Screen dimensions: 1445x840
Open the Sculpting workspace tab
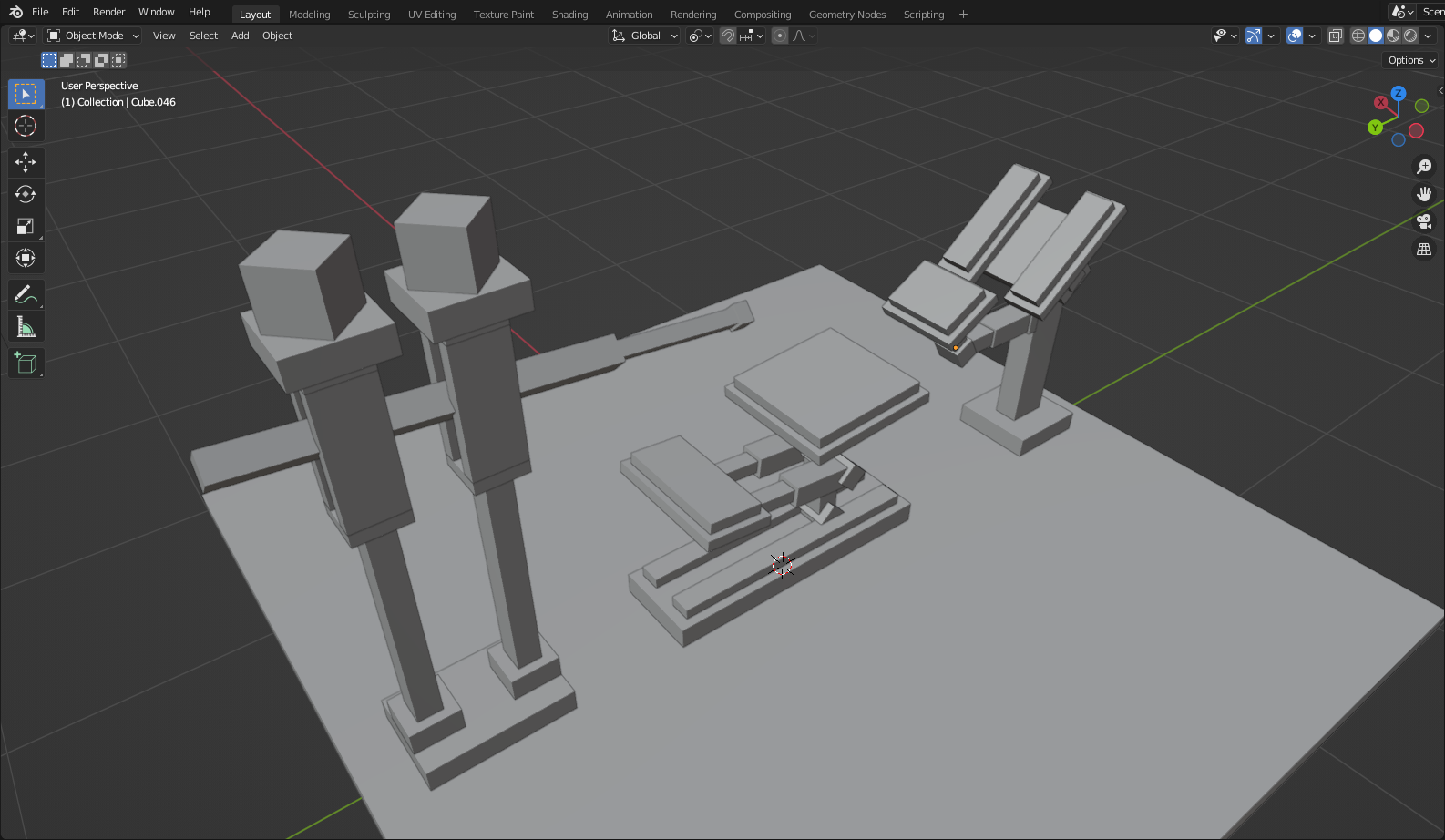coord(369,15)
